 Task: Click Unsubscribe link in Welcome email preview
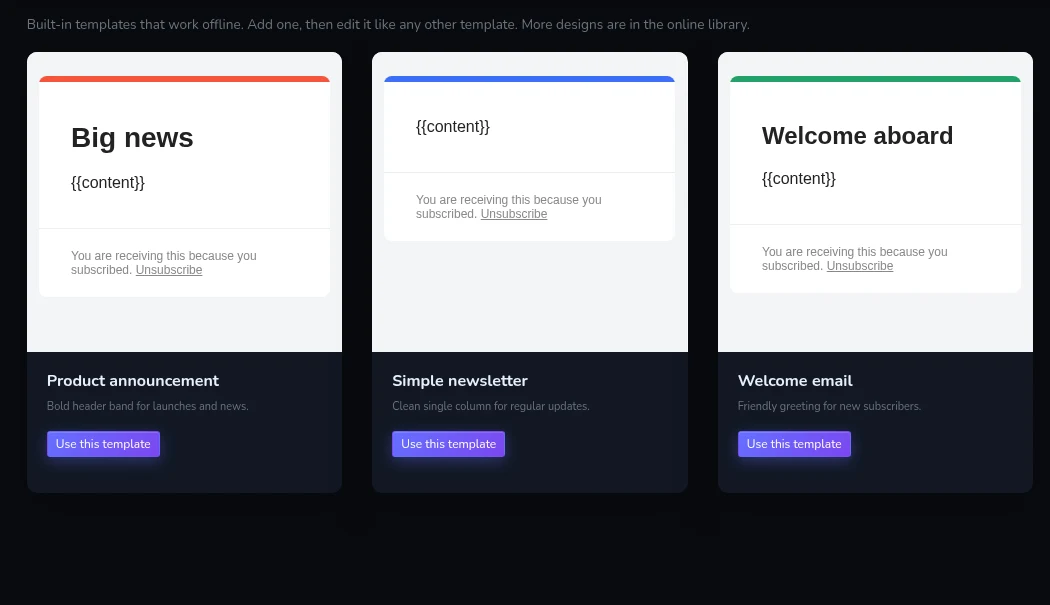(860, 266)
